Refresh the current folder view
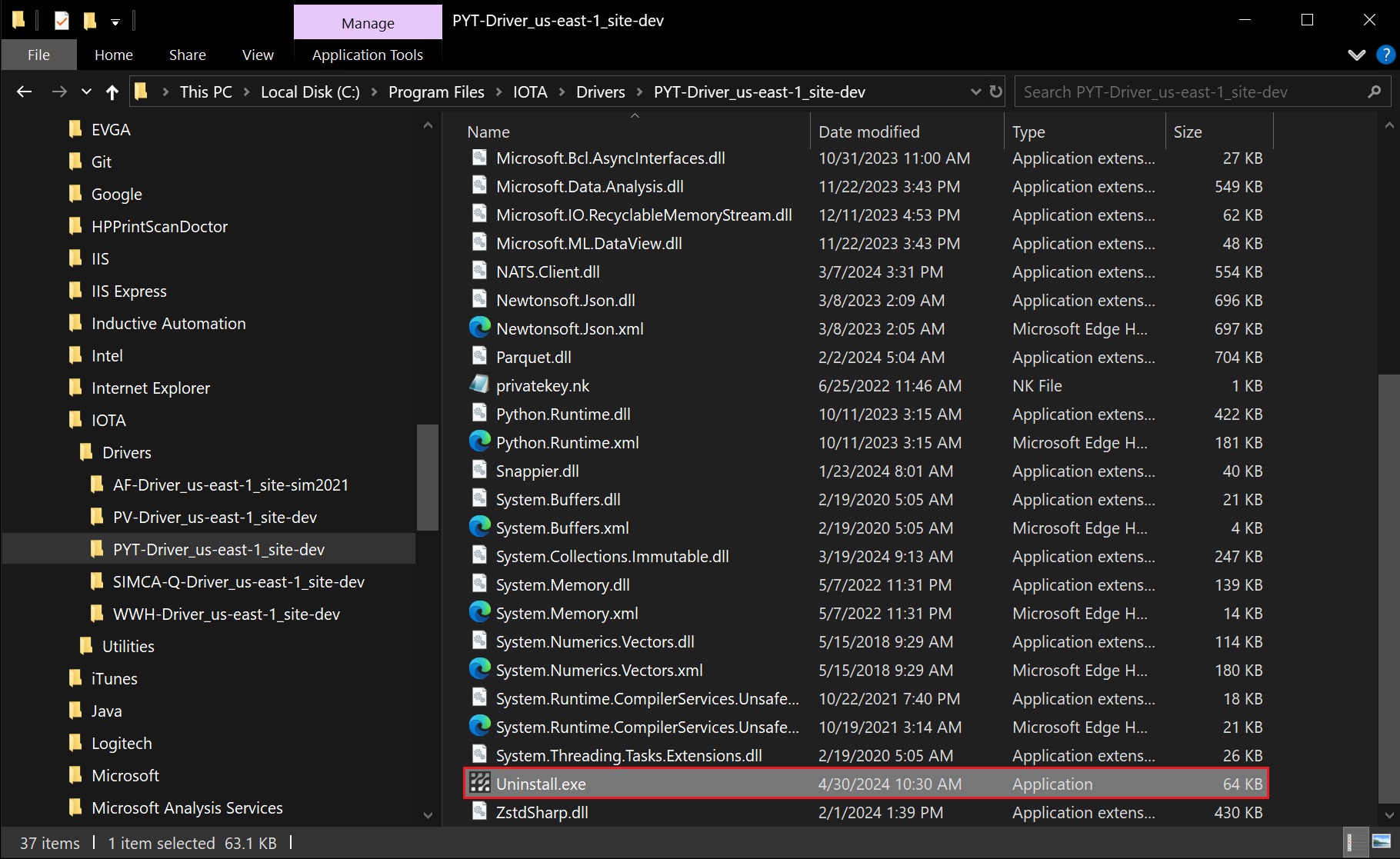The image size is (1400, 859). [996, 92]
